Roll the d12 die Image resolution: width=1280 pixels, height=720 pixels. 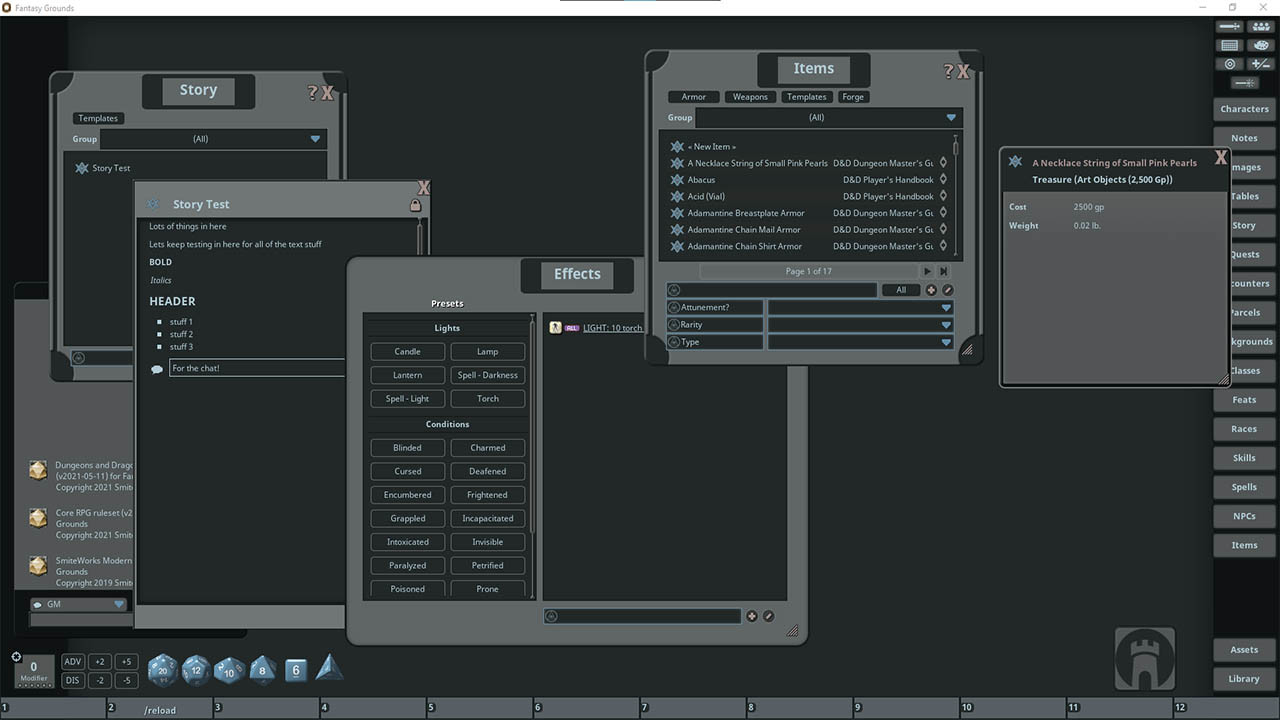[195, 670]
